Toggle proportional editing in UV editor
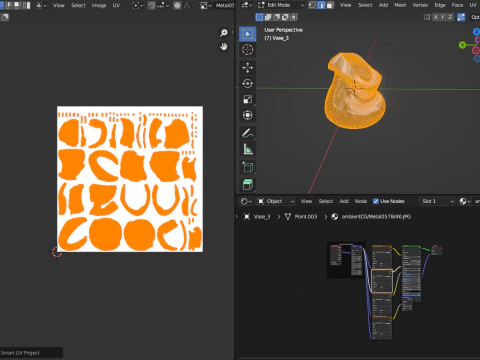Viewport: 480px width, 360px height. 177,5
